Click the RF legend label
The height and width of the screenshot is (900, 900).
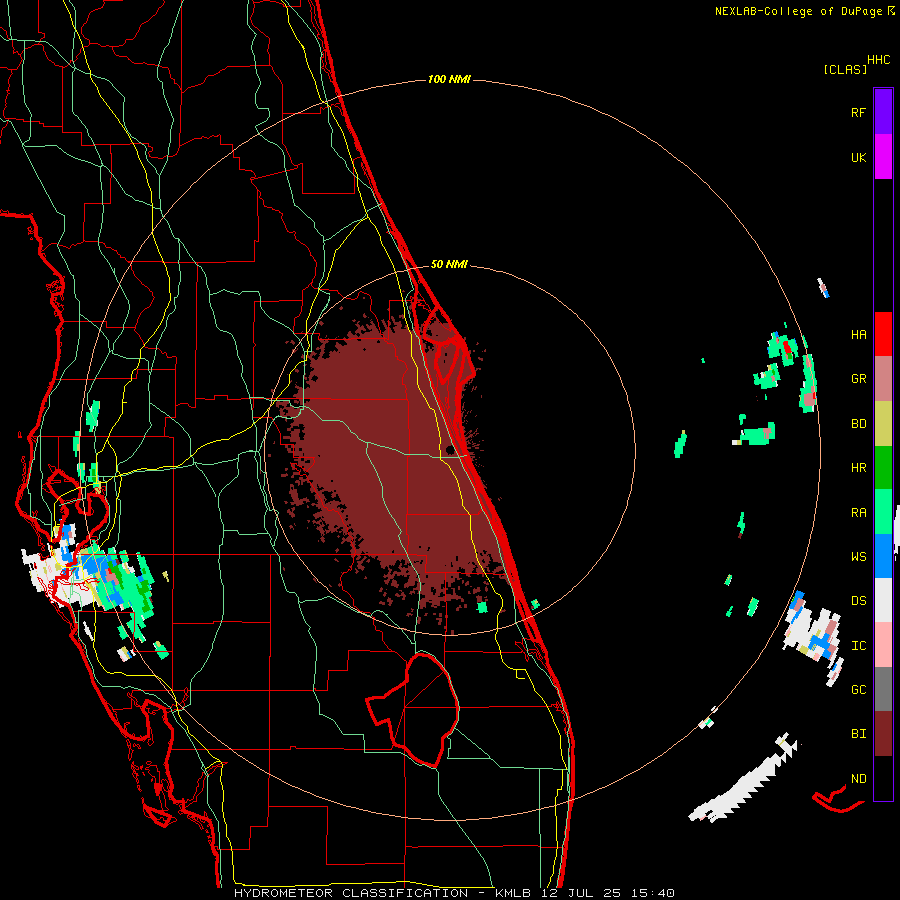coord(858,112)
